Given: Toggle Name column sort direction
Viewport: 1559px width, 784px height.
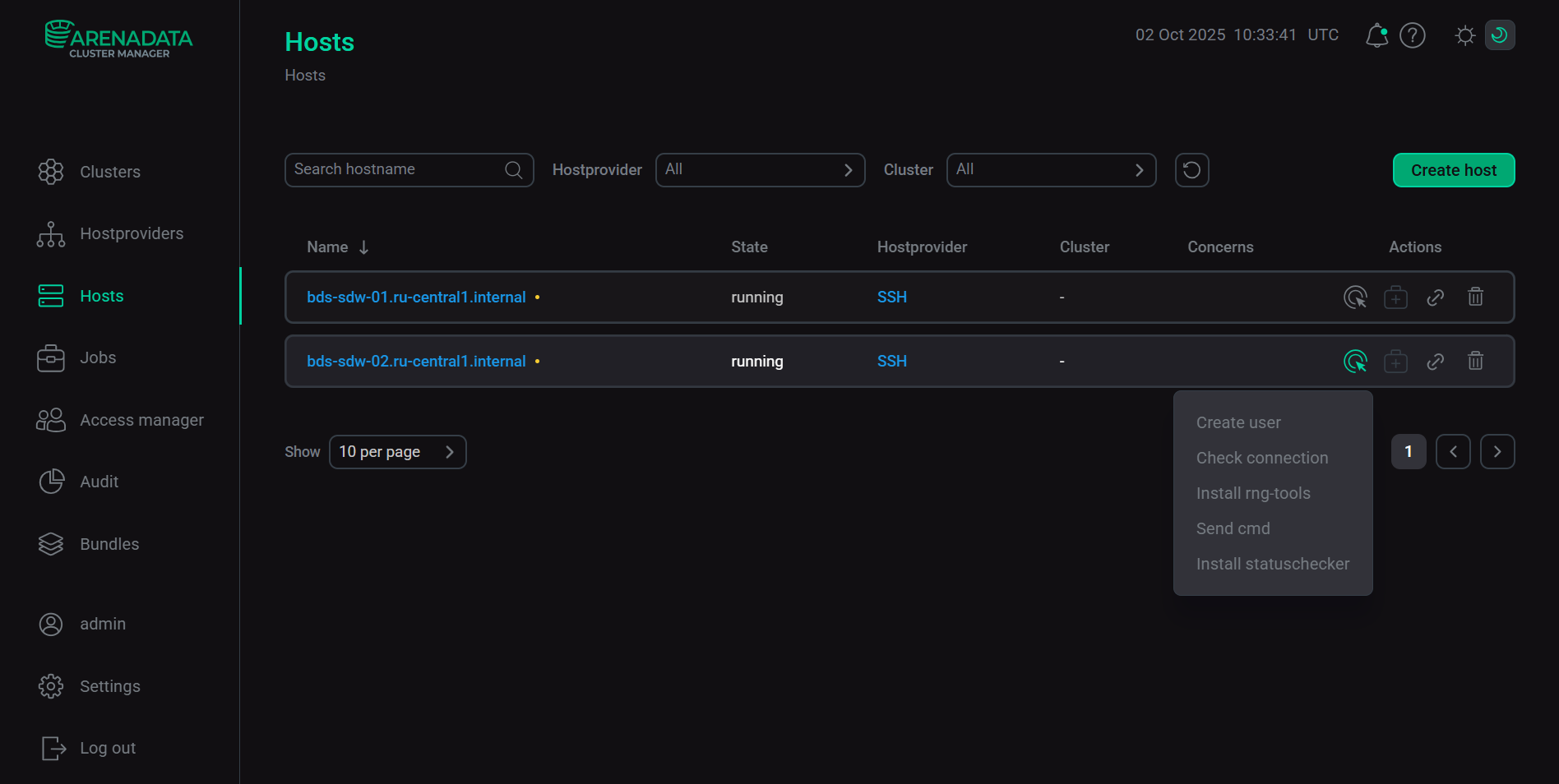Looking at the screenshot, I should click(363, 247).
